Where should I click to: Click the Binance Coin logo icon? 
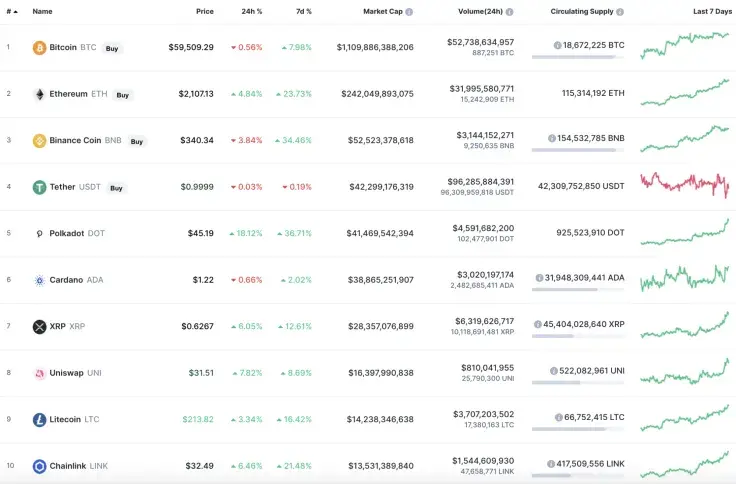tap(40, 141)
